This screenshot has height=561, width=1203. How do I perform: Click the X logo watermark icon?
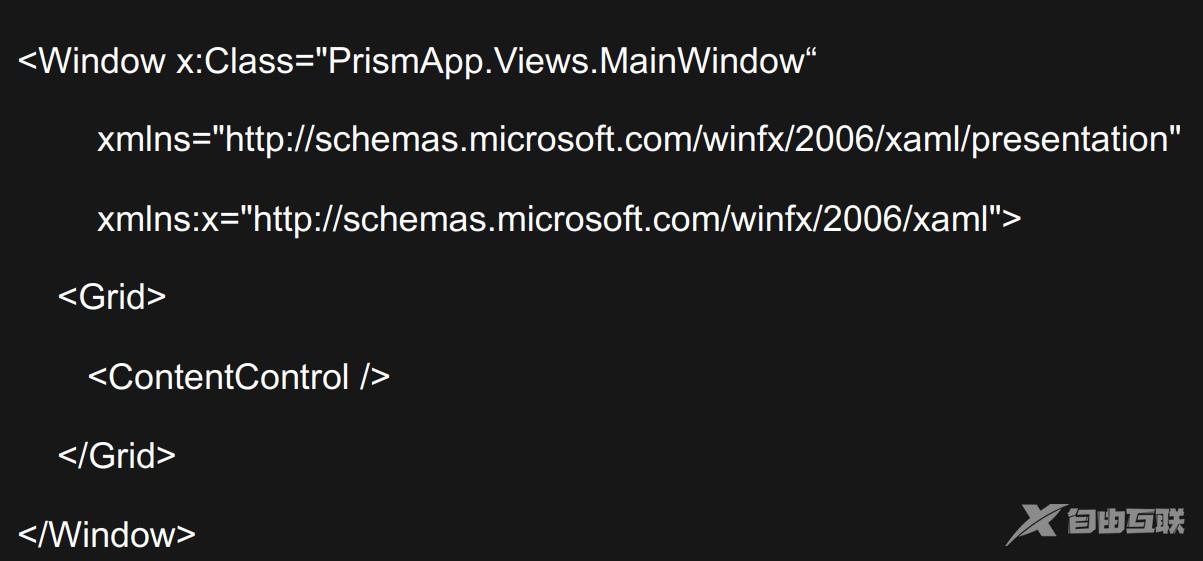(1031, 523)
